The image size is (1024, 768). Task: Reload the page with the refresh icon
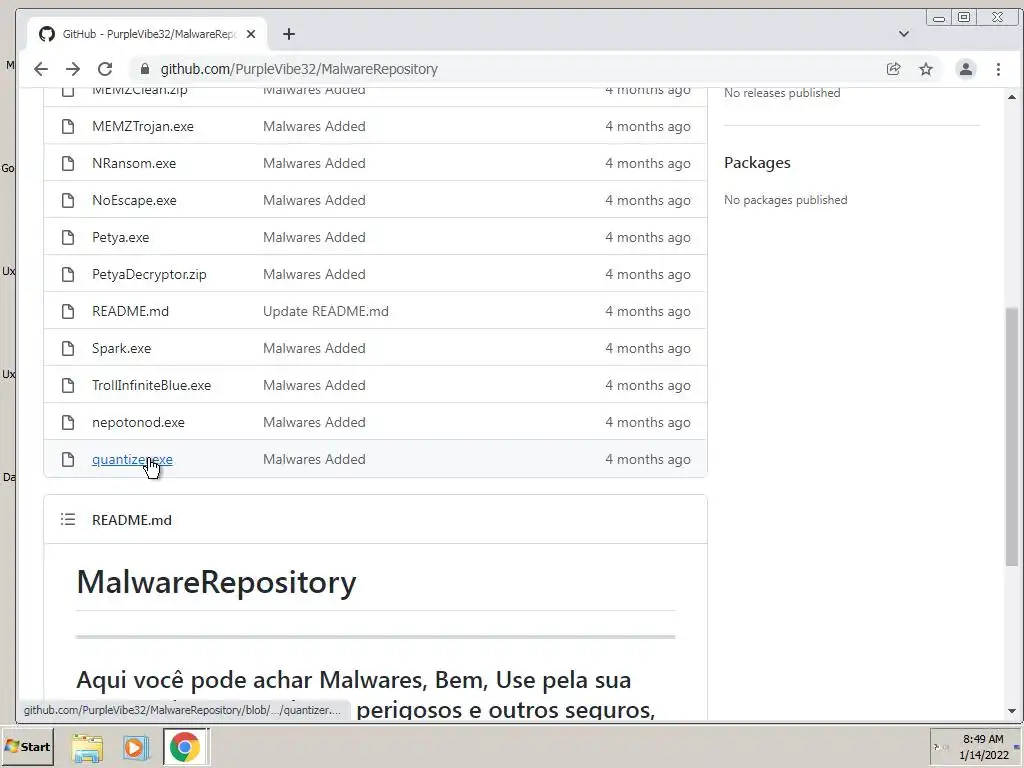(105, 69)
